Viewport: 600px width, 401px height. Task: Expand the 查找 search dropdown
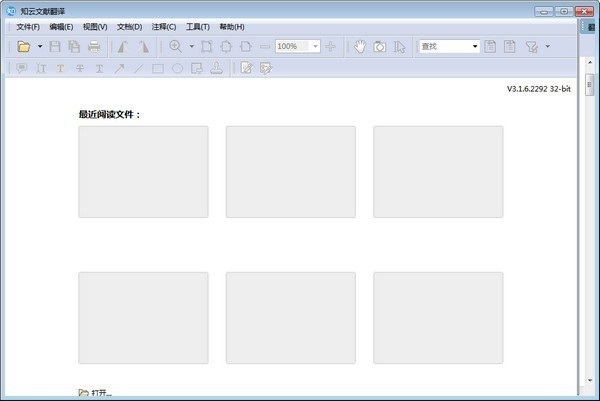coord(475,47)
